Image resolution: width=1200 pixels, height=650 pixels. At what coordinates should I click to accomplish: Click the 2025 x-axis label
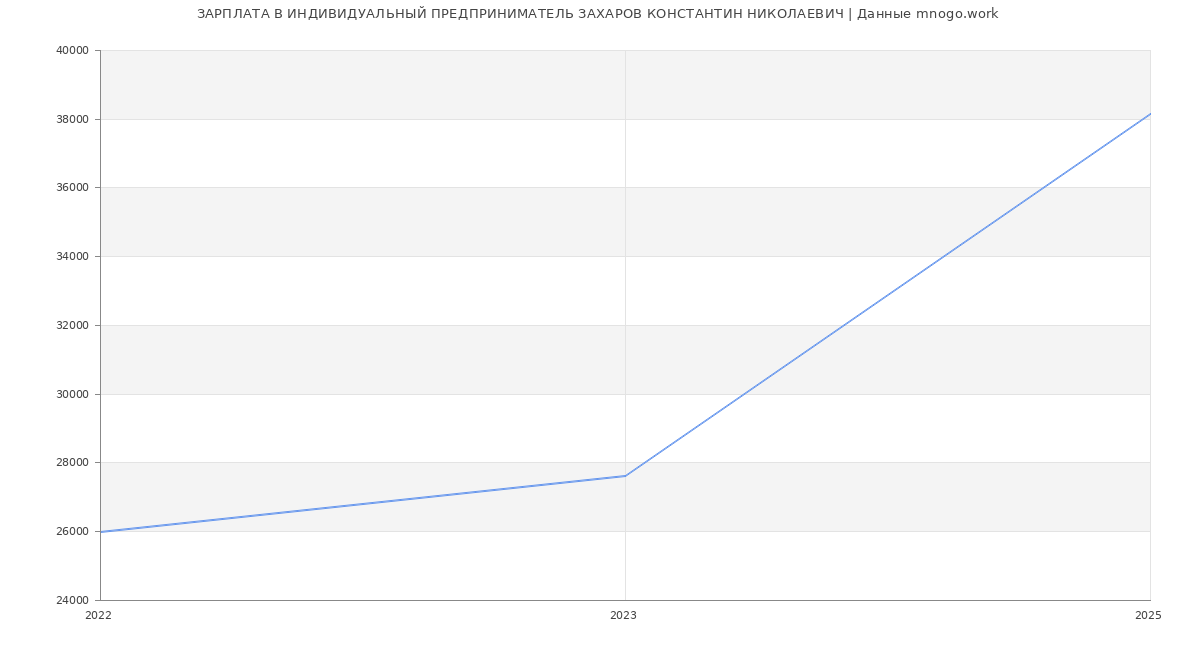[x=1148, y=616]
